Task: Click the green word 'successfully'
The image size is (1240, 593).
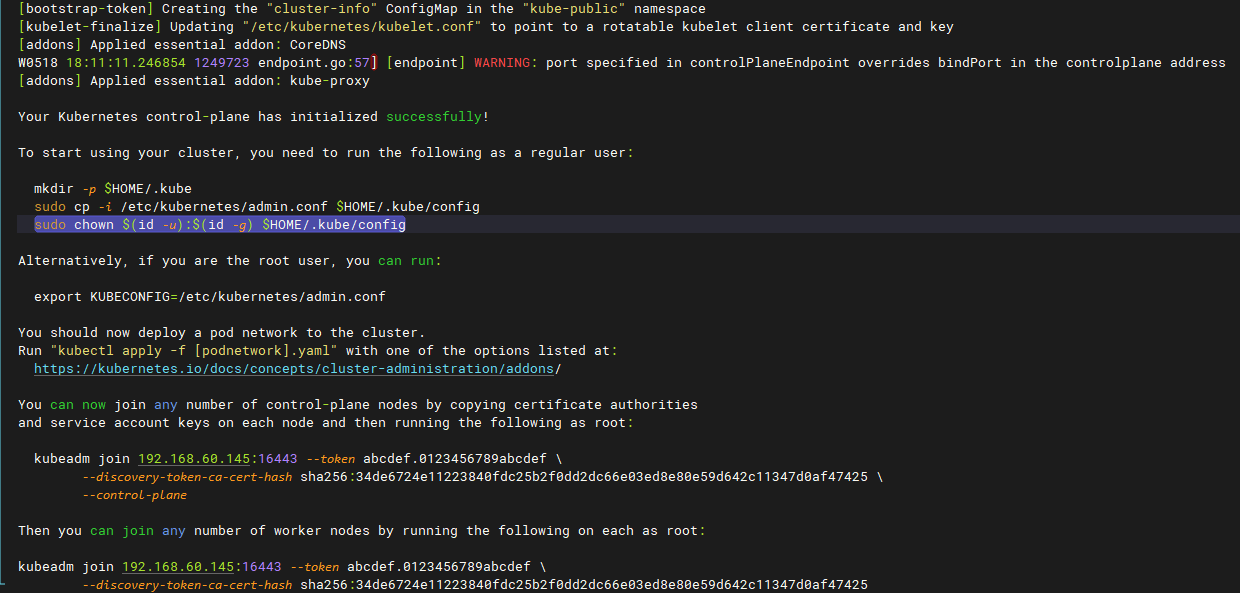Action: pyautogui.click(x=434, y=117)
